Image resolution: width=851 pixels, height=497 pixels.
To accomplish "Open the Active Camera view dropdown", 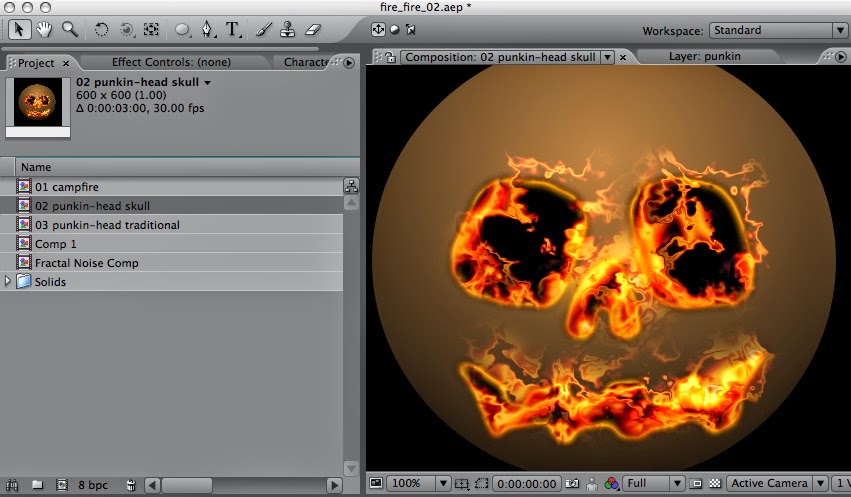I will coord(774,484).
